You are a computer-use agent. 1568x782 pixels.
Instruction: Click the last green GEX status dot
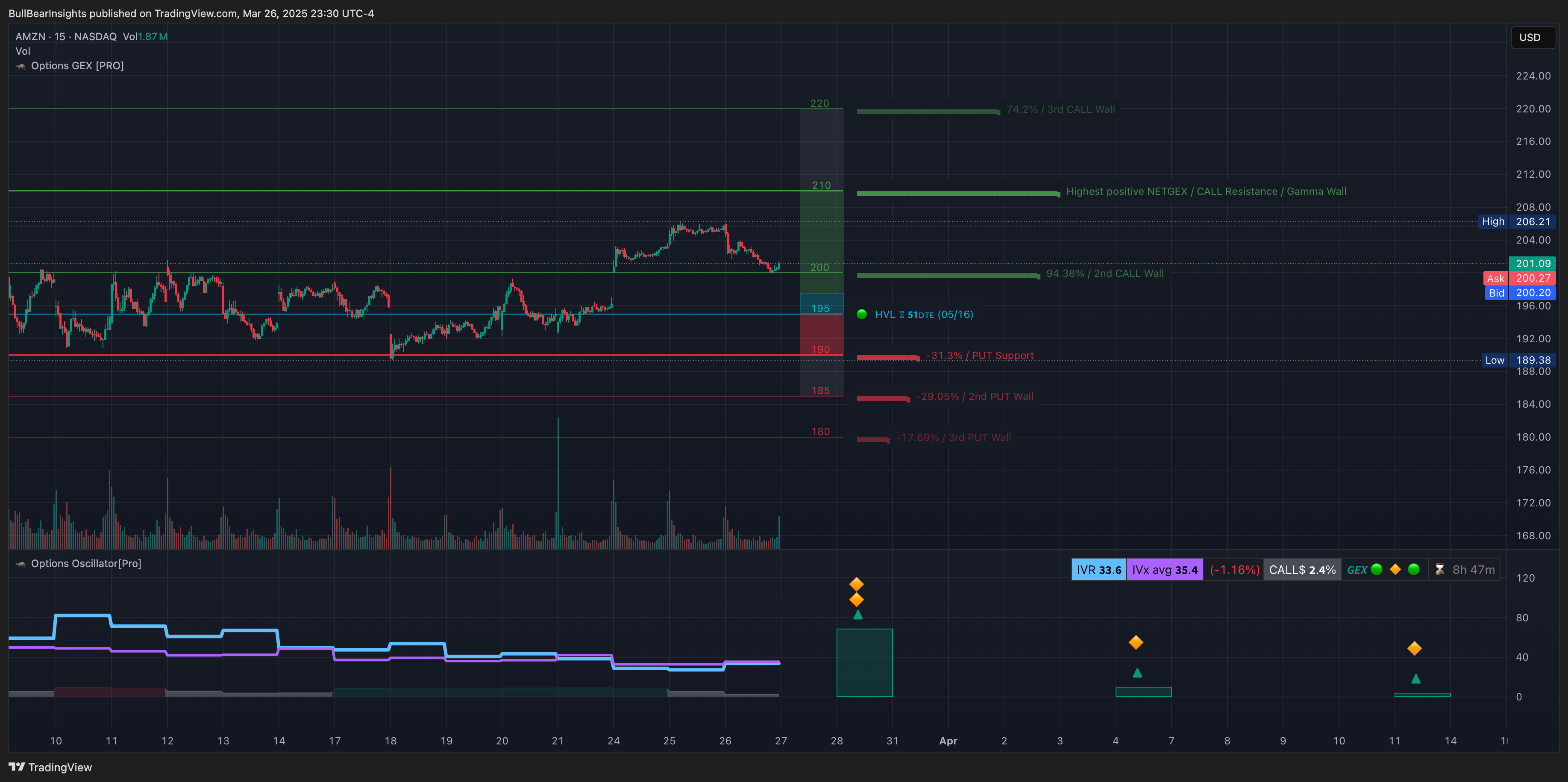[x=1413, y=570]
